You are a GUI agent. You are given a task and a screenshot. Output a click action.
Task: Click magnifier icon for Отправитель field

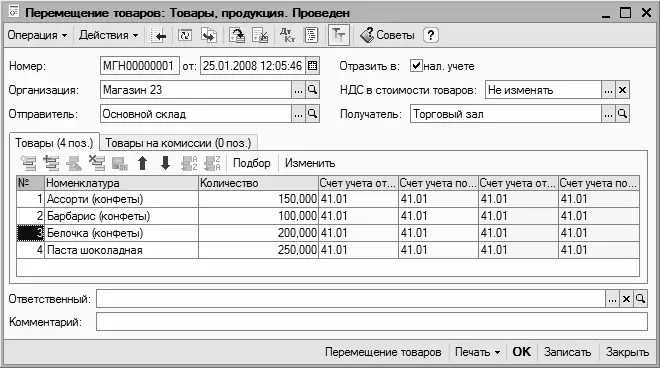point(312,114)
